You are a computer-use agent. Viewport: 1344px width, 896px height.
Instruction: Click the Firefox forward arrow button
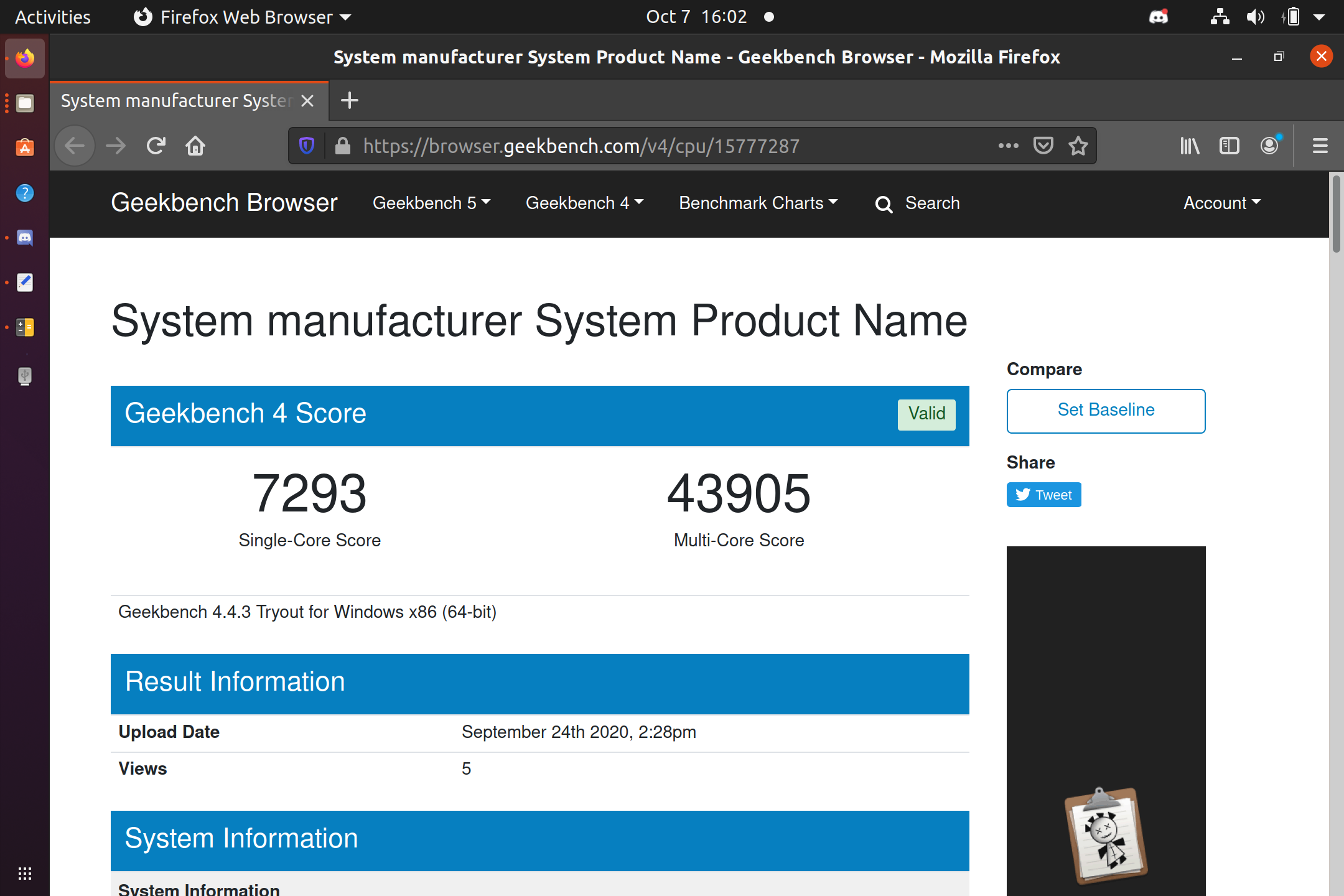[x=116, y=146]
